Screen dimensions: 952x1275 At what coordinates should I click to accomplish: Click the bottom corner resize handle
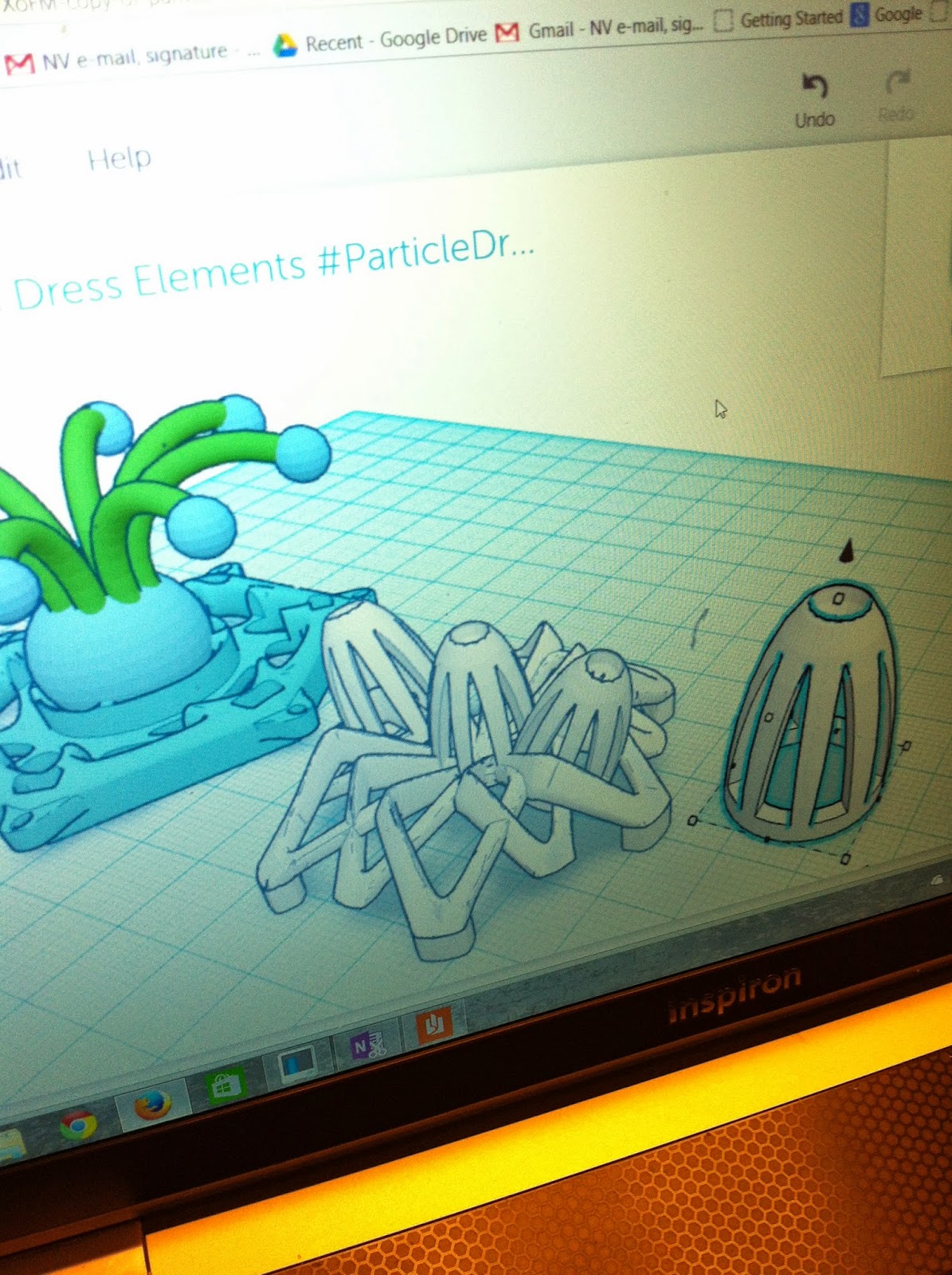click(x=845, y=858)
